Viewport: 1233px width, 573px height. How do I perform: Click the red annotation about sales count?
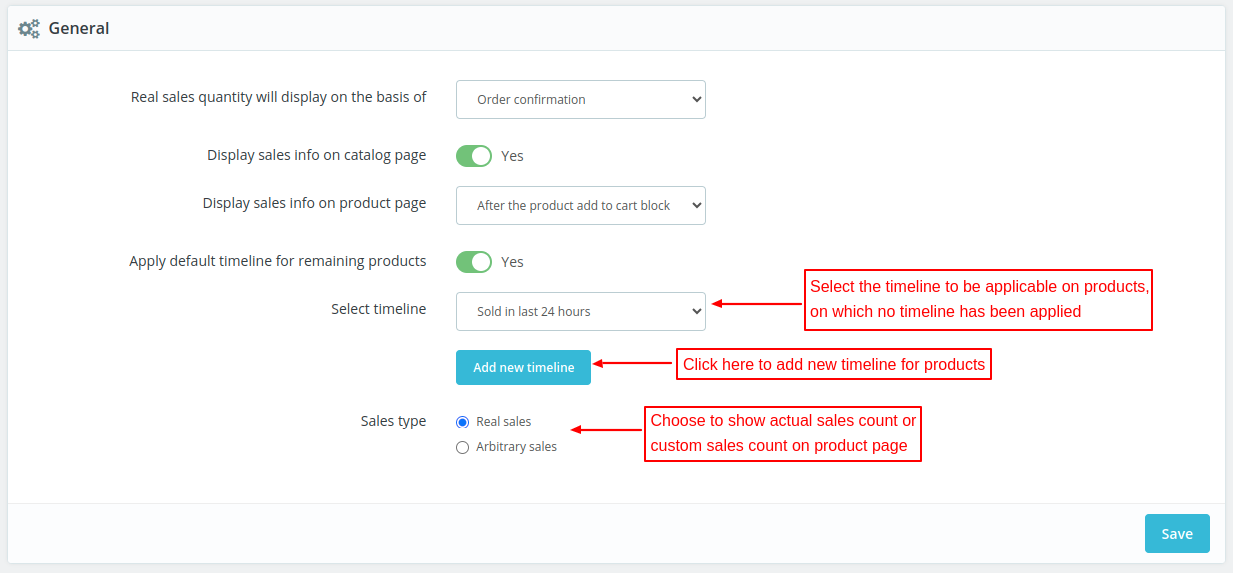(782, 433)
